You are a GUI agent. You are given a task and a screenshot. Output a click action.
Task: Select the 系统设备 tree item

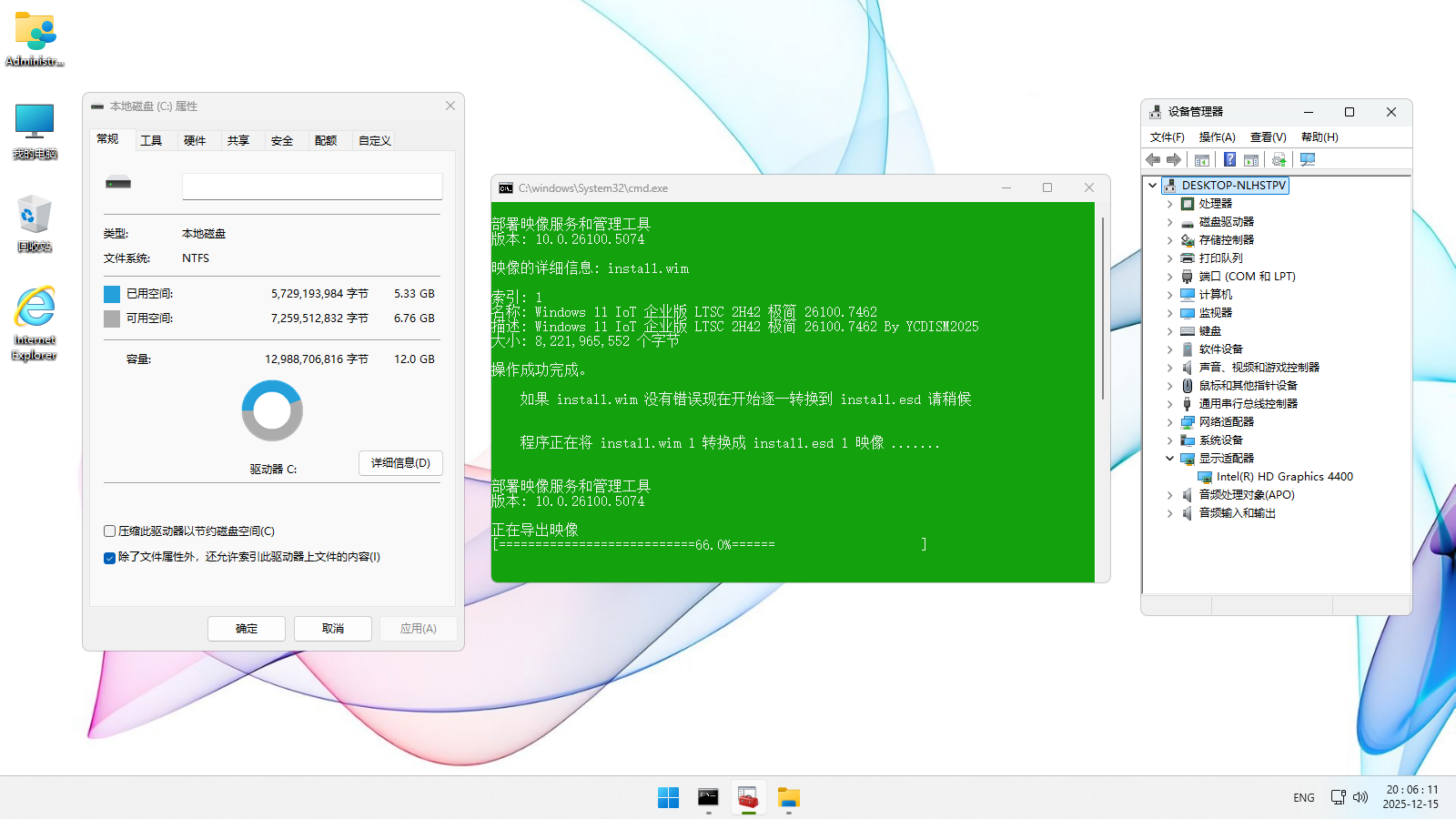[x=1220, y=440]
